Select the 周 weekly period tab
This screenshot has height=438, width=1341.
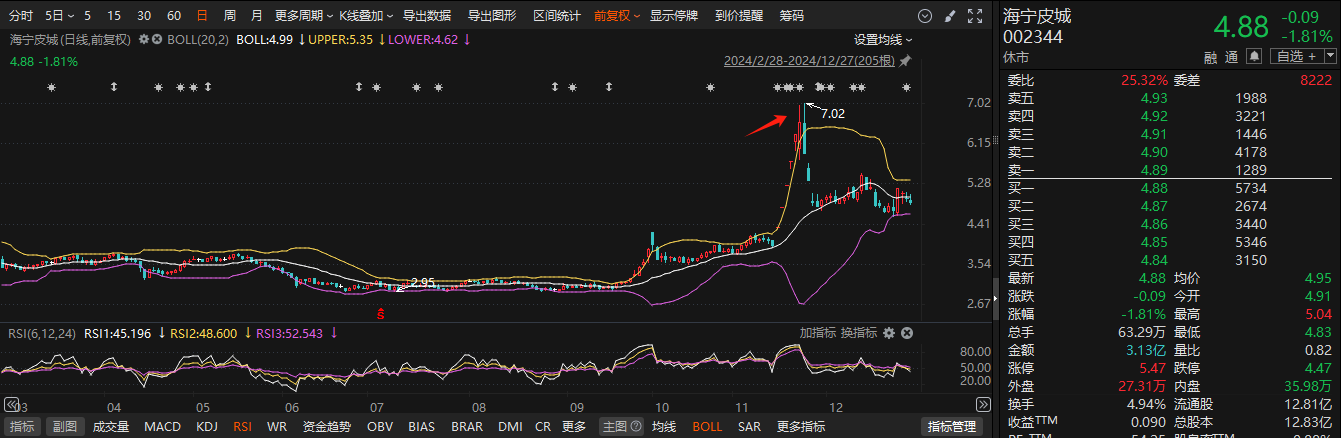tap(230, 16)
